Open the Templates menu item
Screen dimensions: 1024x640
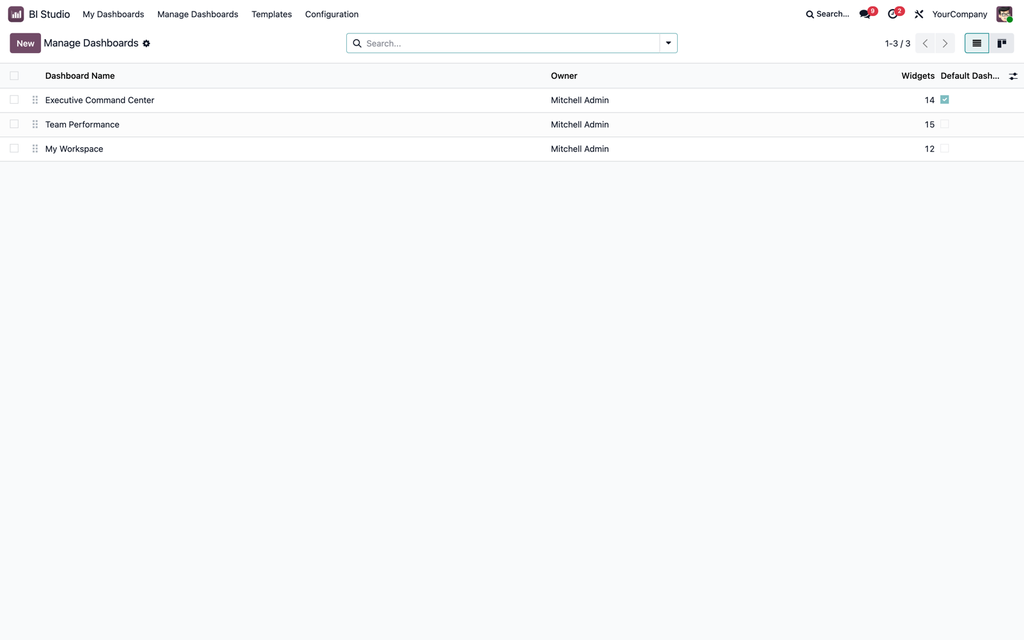[x=272, y=14]
